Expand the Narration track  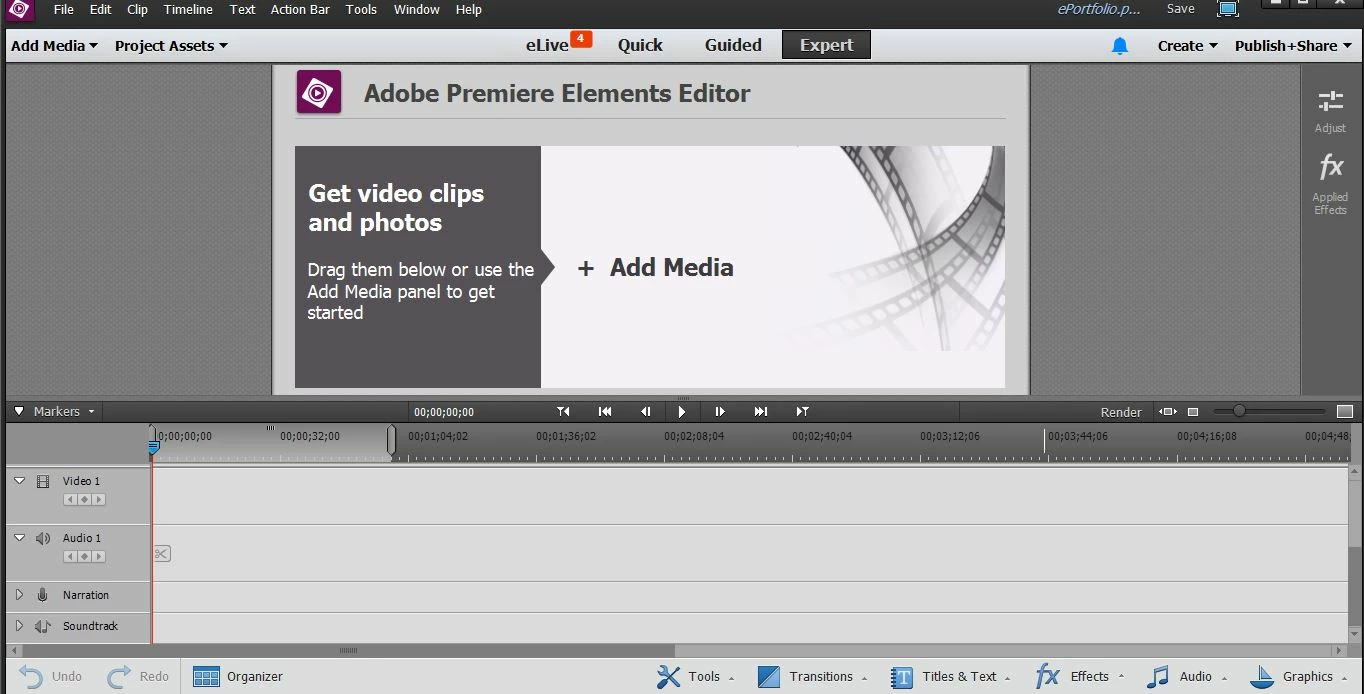tap(19, 595)
